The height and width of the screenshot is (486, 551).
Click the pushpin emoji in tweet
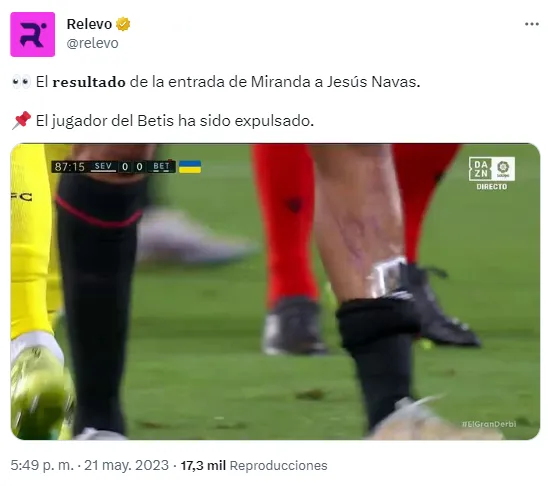[21, 121]
